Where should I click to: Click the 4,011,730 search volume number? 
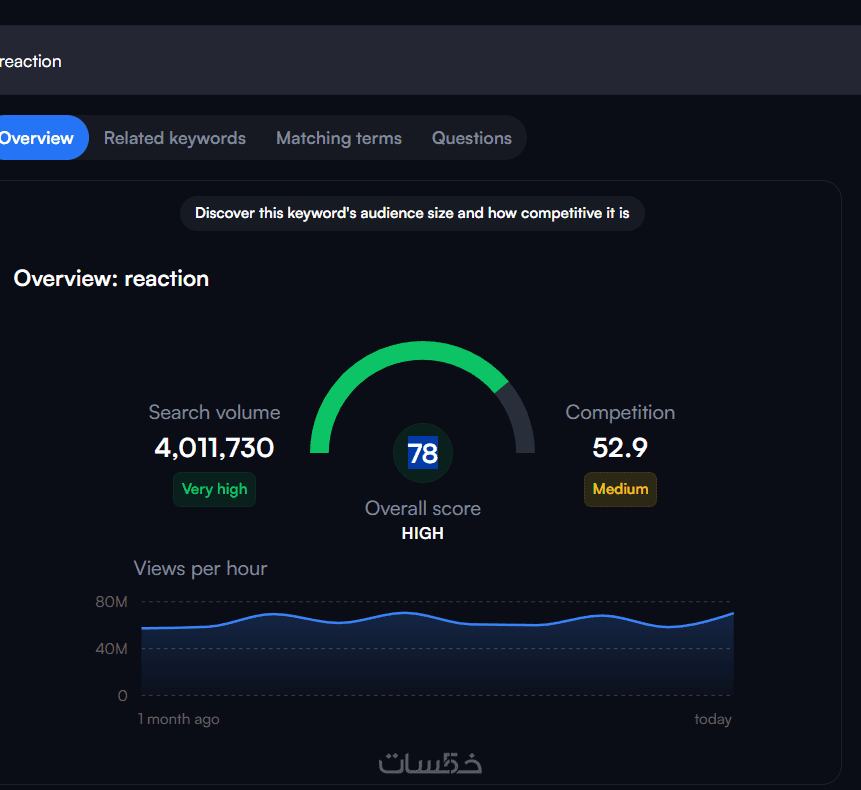click(x=214, y=448)
